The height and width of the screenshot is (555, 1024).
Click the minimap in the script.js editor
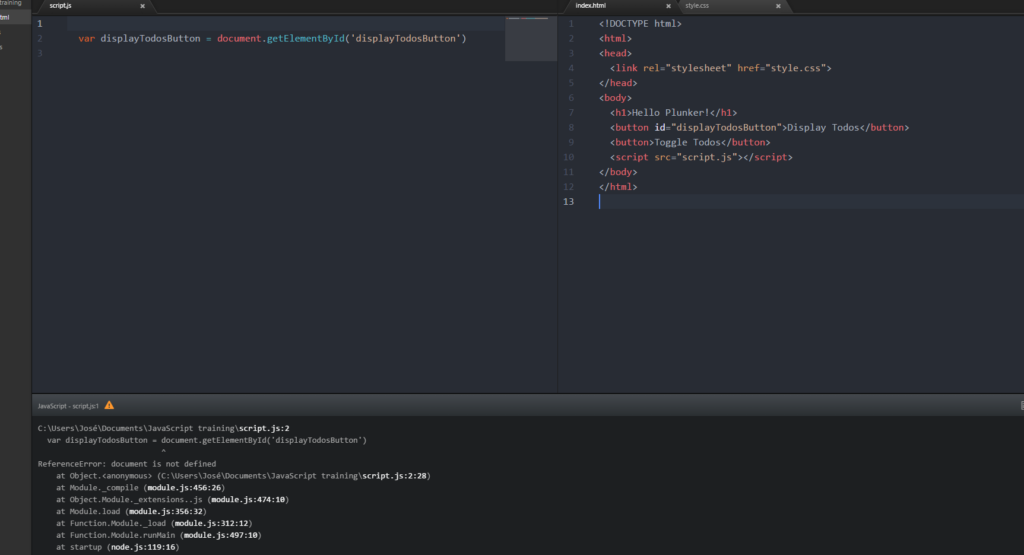(530, 39)
